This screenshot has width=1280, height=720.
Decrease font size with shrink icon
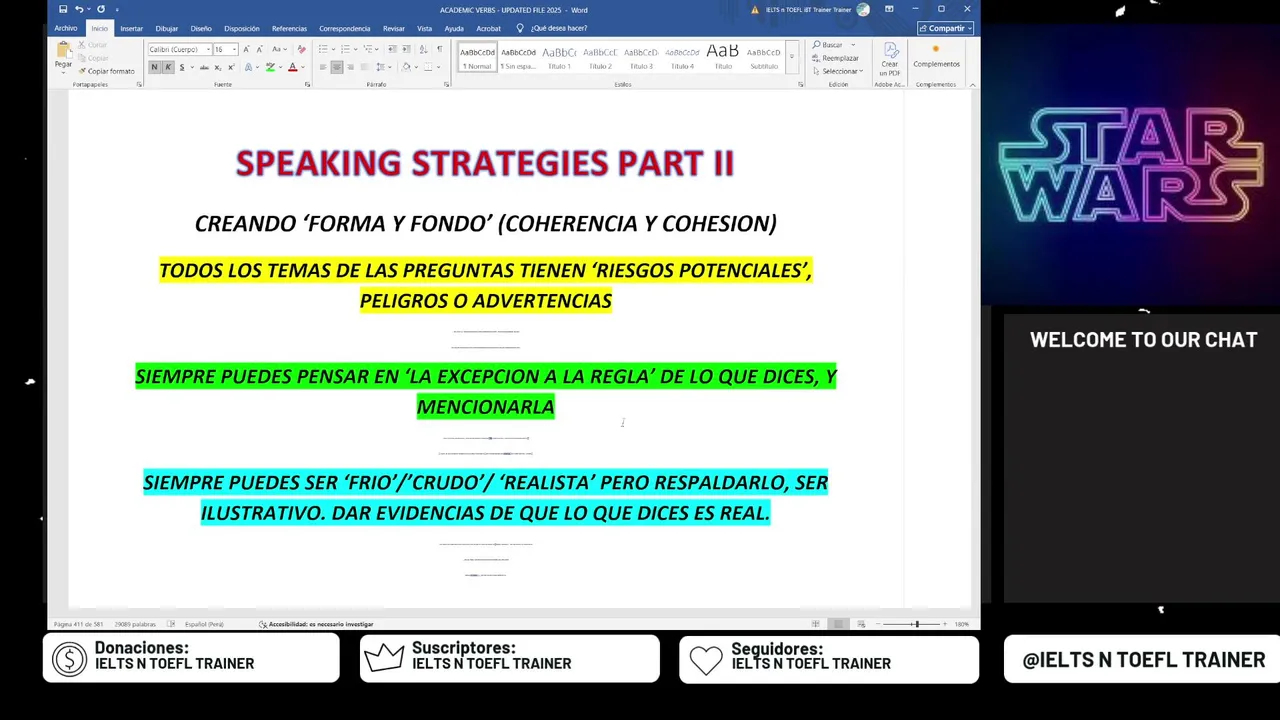click(259, 49)
